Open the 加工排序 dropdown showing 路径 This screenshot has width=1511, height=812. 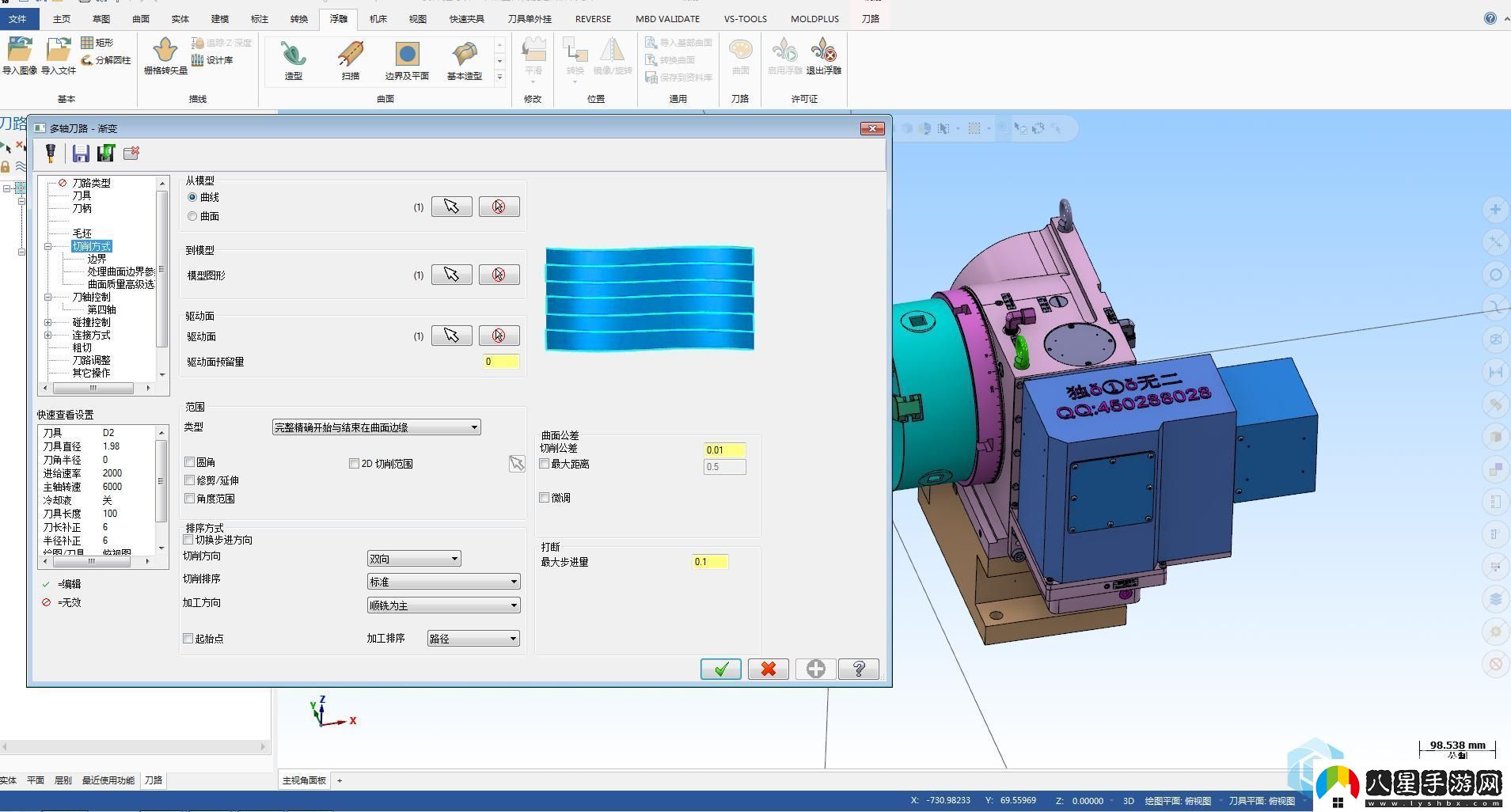(x=473, y=639)
